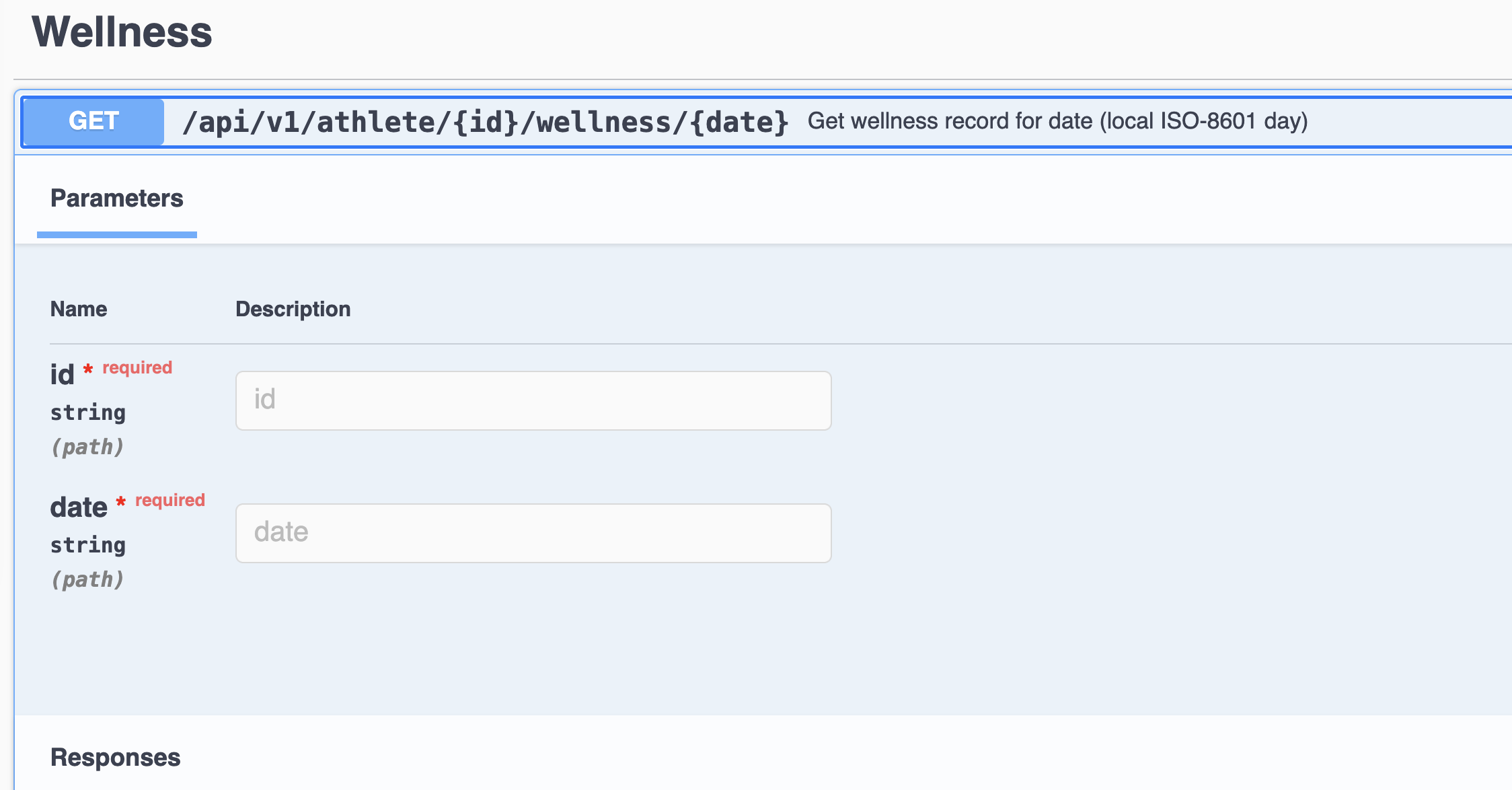Click the Name column header

click(x=79, y=309)
